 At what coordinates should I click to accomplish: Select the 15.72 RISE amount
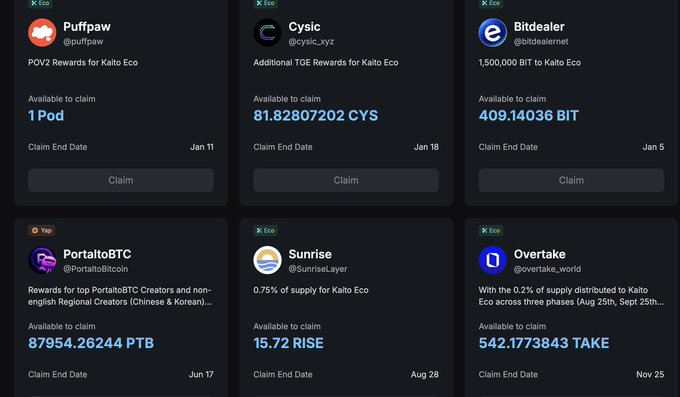point(288,343)
